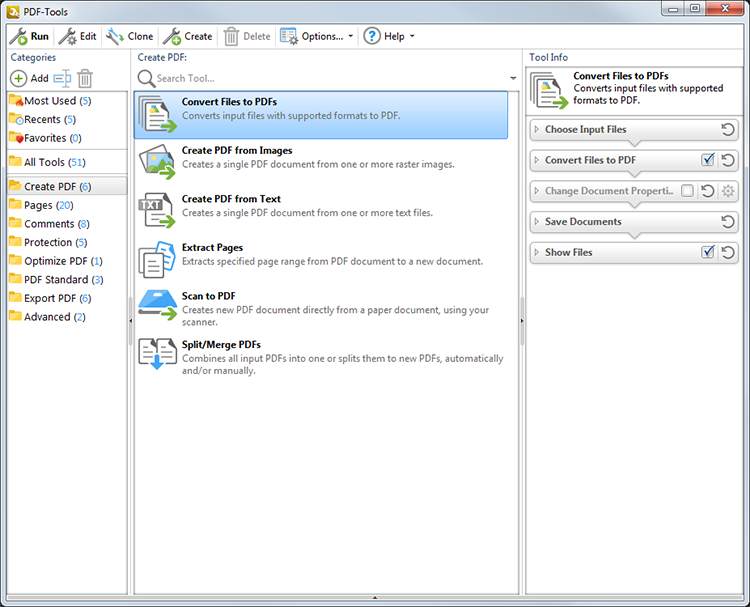Edit the selected tool
This screenshot has width=750, height=607.
pos(78,36)
